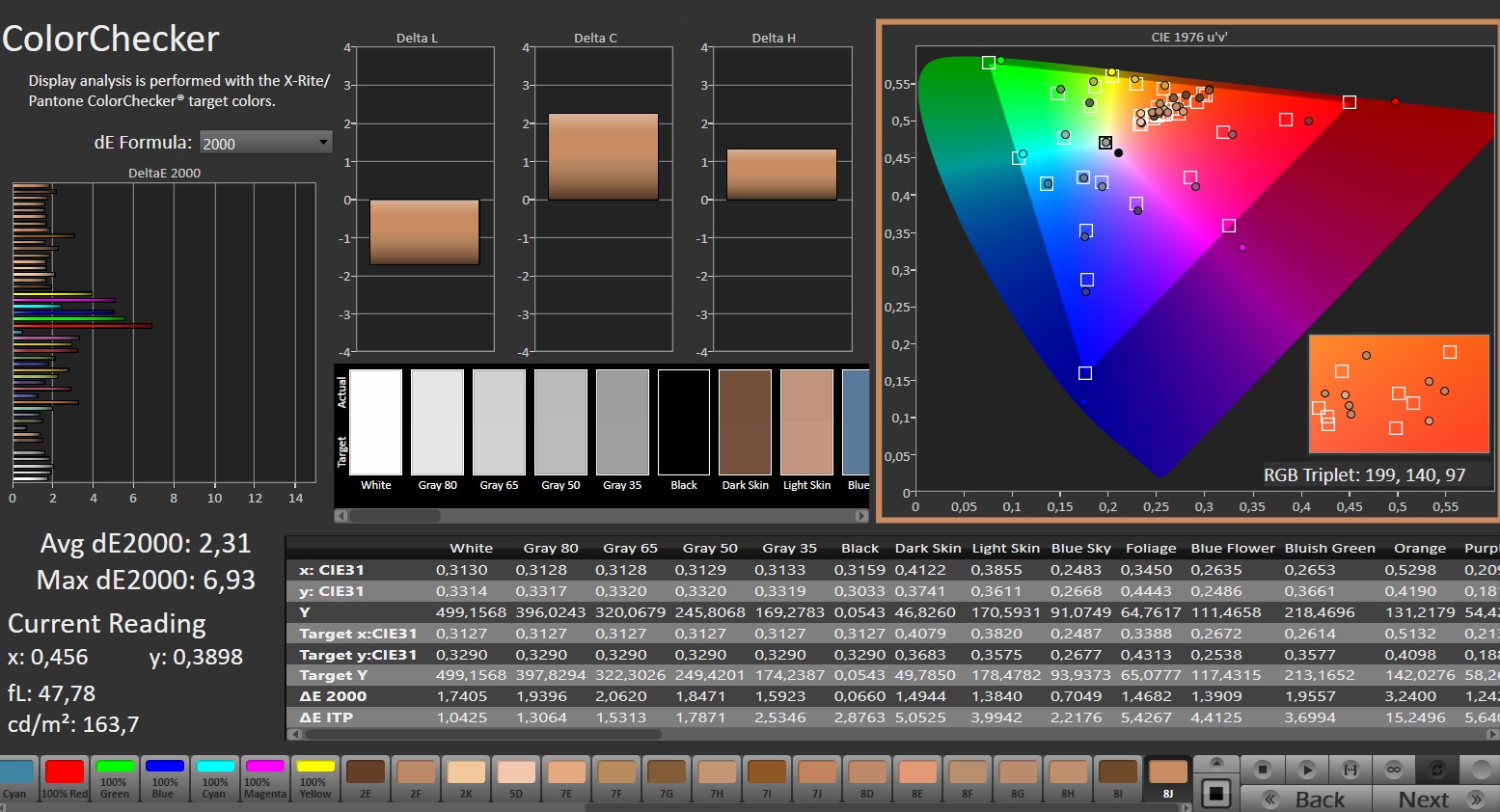Click the Light Skin actual/target patch

(x=806, y=422)
